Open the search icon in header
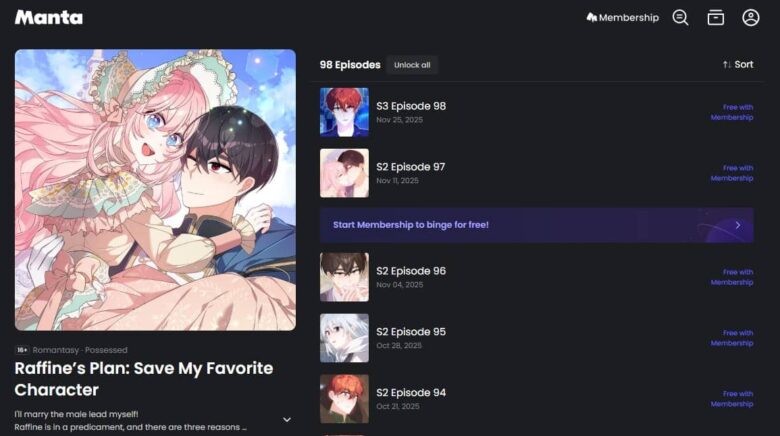The width and height of the screenshot is (780, 436). (680, 18)
